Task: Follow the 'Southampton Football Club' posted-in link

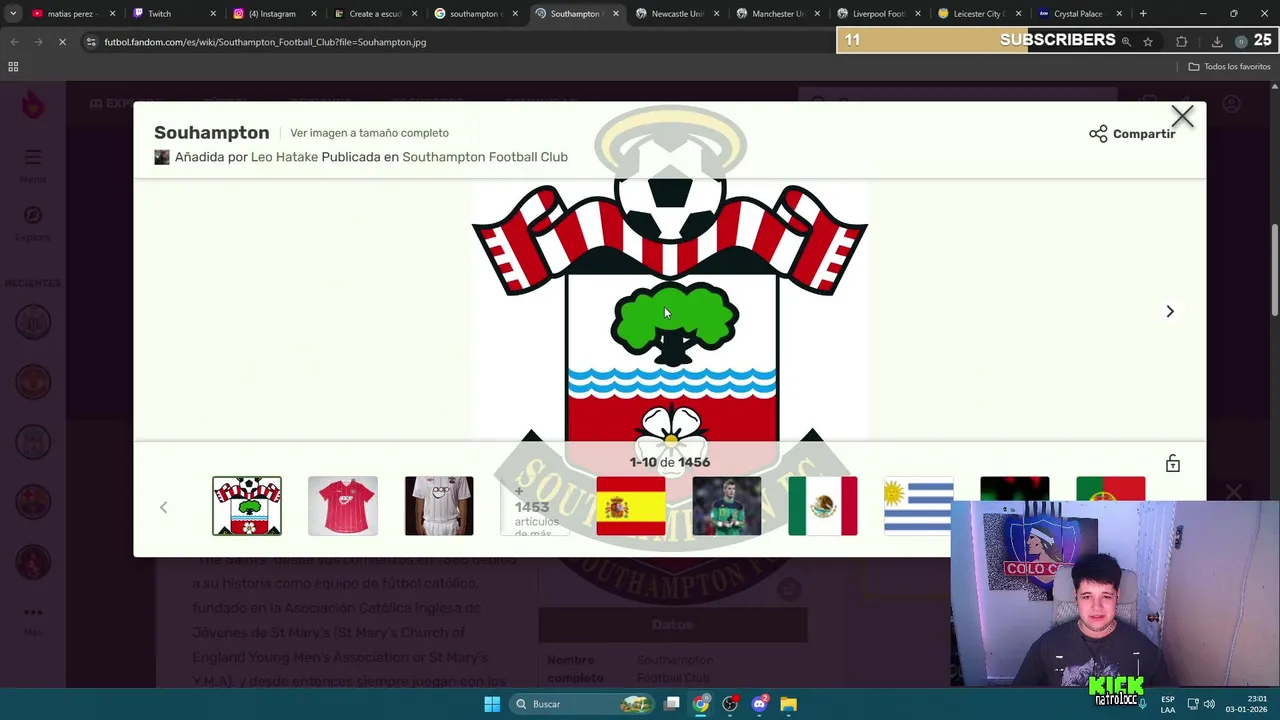Action: tap(485, 157)
